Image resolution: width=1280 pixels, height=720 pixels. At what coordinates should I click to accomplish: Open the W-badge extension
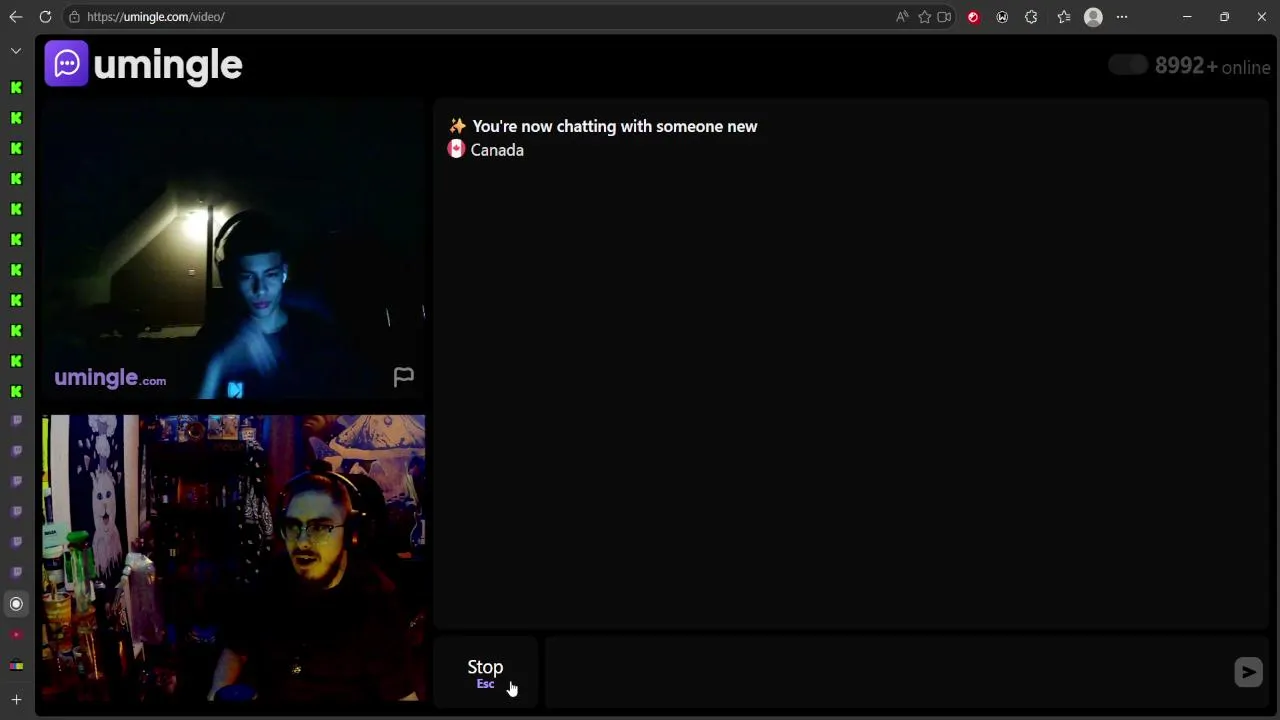[x=1002, y=17]
